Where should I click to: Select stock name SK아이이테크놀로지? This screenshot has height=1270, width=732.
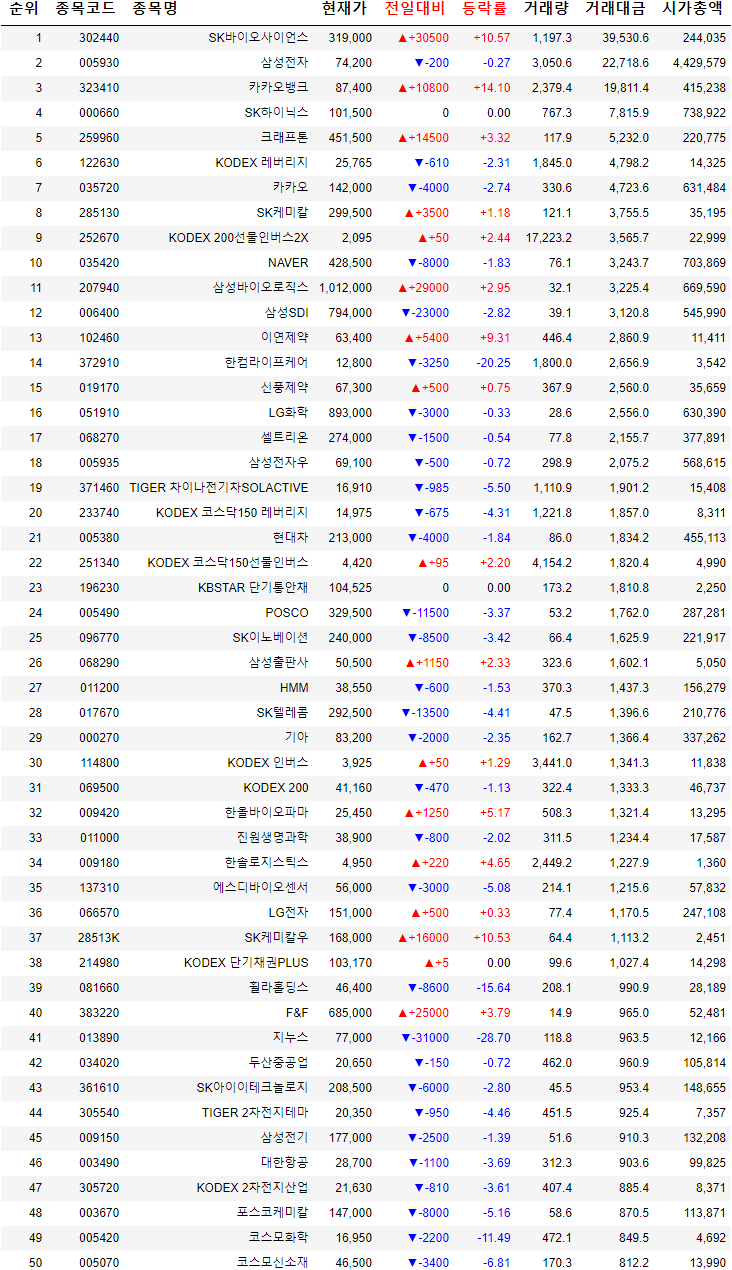pos(253,1088)
